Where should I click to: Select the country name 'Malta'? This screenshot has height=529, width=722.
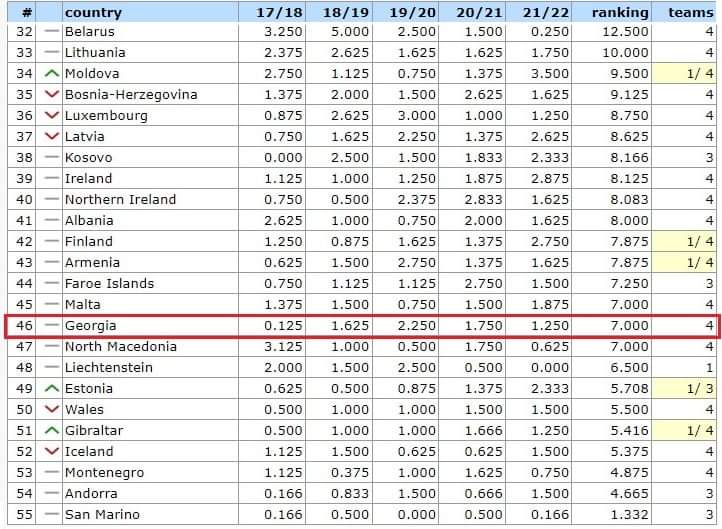[83, 304]
